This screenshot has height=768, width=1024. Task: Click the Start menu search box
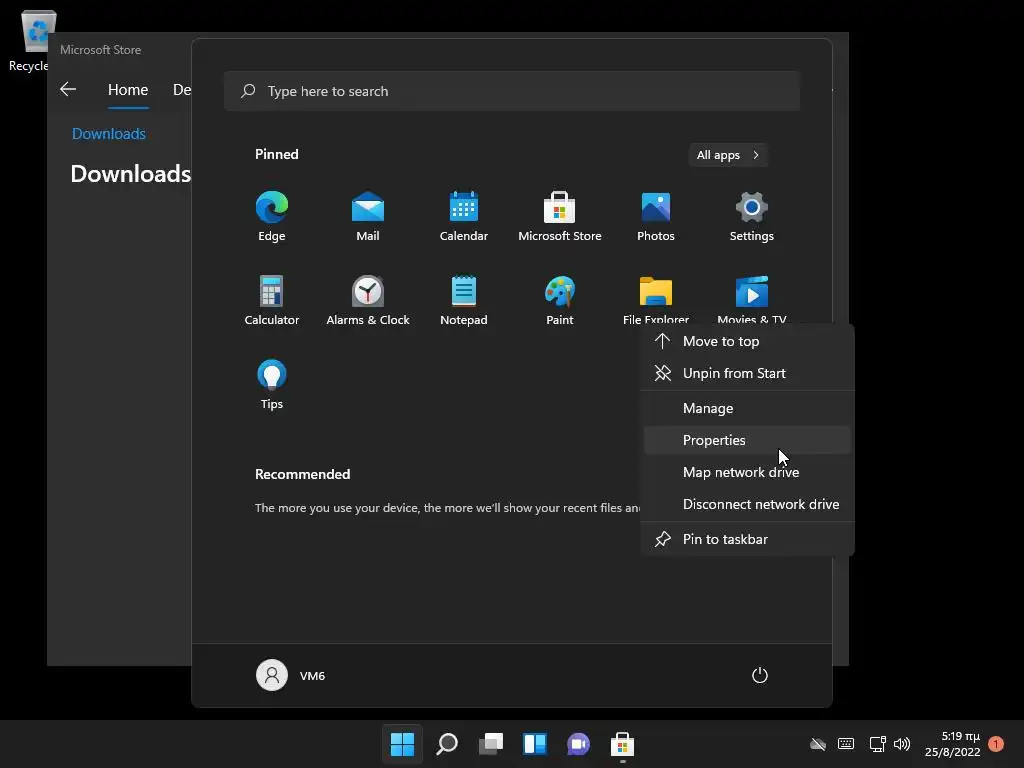[x=512, y=91]
